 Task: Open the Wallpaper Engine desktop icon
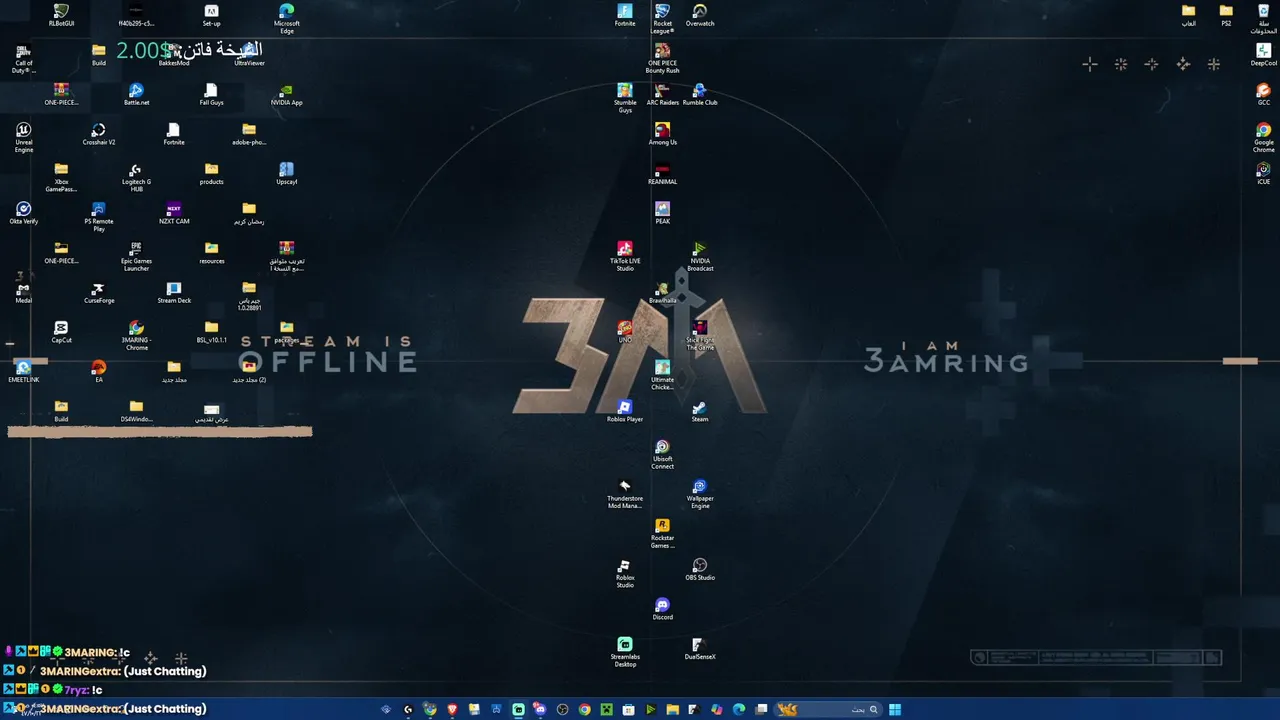(700, 494)
